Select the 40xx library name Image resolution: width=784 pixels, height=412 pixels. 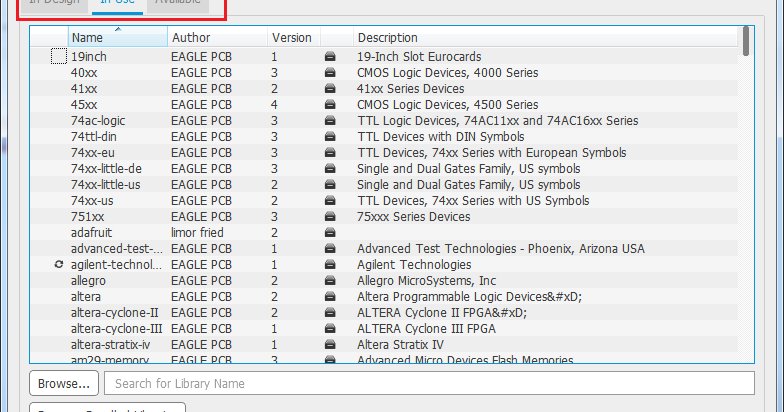pos(84,72)
